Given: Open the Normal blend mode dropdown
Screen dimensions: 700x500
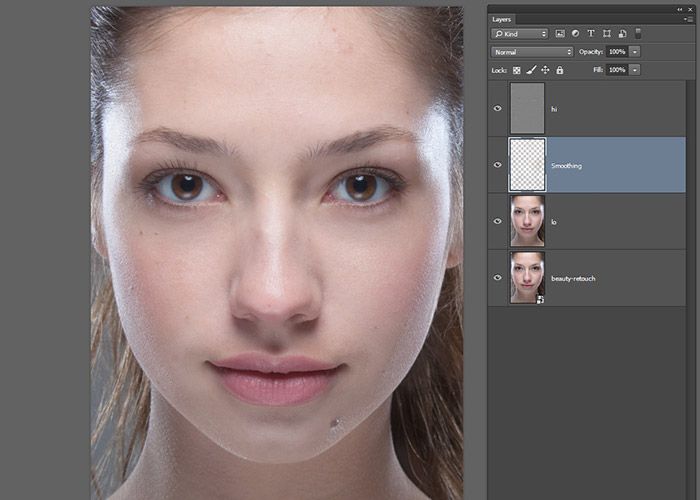Looking at the screenshot, I should (x=532, y=51).
